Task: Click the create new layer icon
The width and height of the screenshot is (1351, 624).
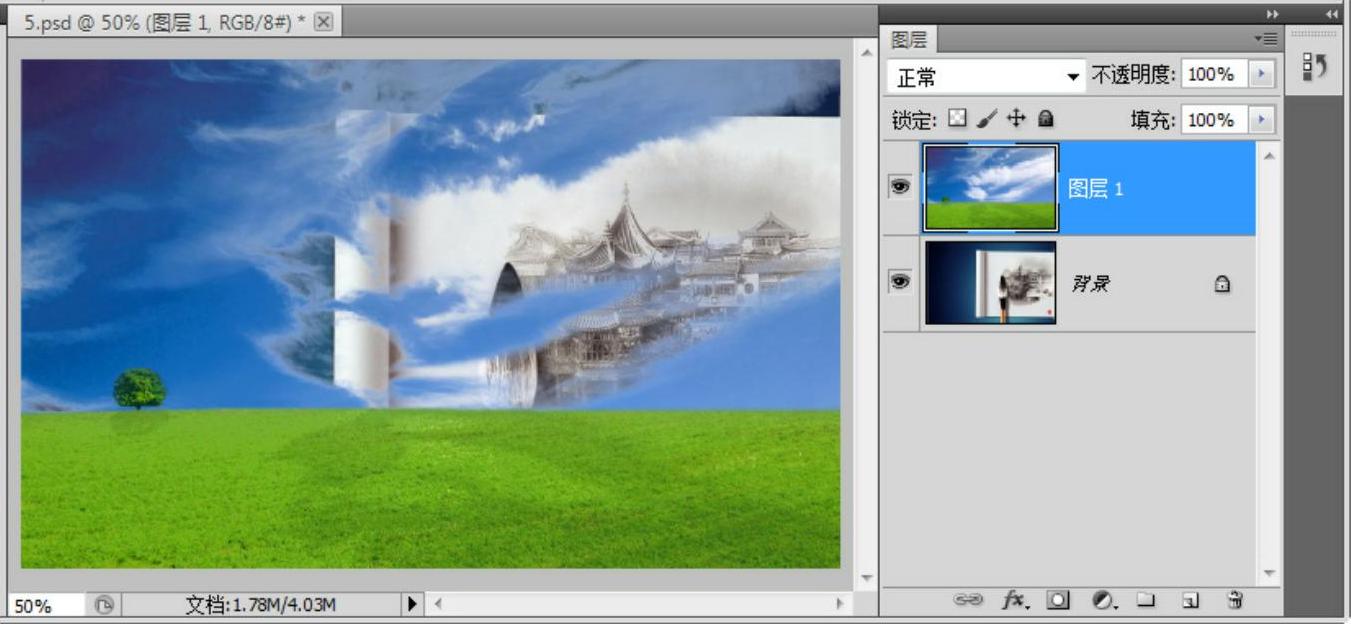Action: 1190,600
